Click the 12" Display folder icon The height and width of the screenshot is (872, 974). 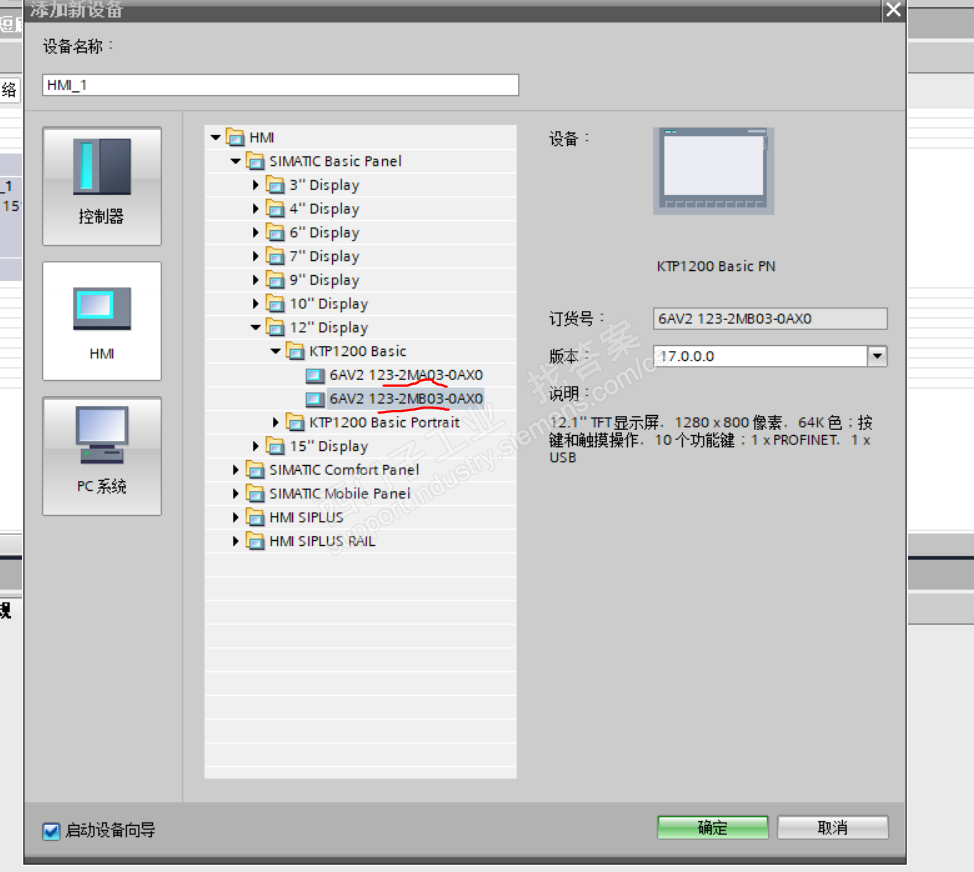tap(275, 327)
